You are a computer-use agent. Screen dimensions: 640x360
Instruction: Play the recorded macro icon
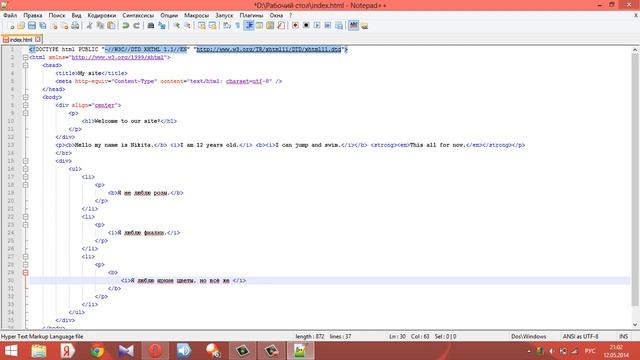317,26
